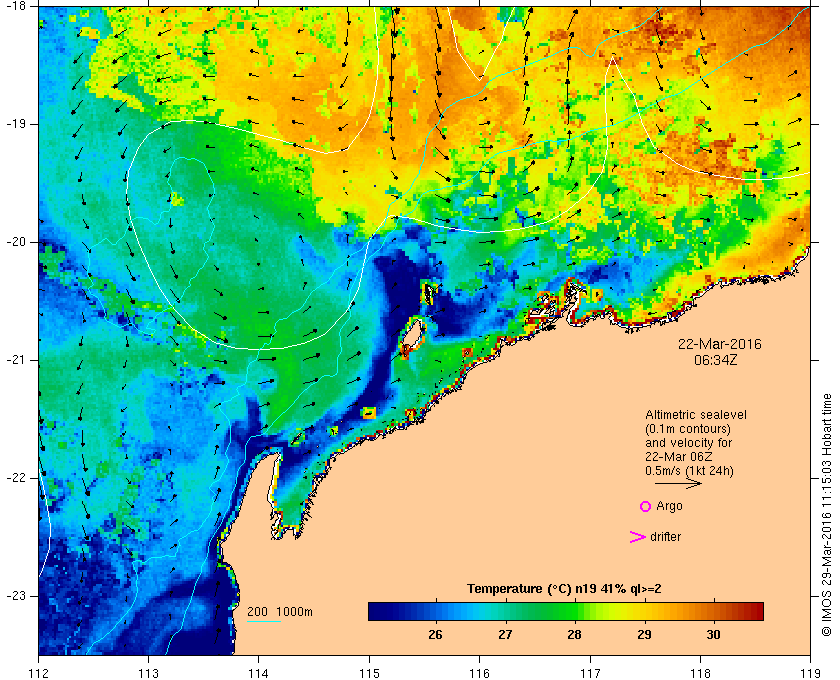This screenshot has height=680, width=840.
Task: Click the dark red end of the color bar
Action: pos(756,611)
